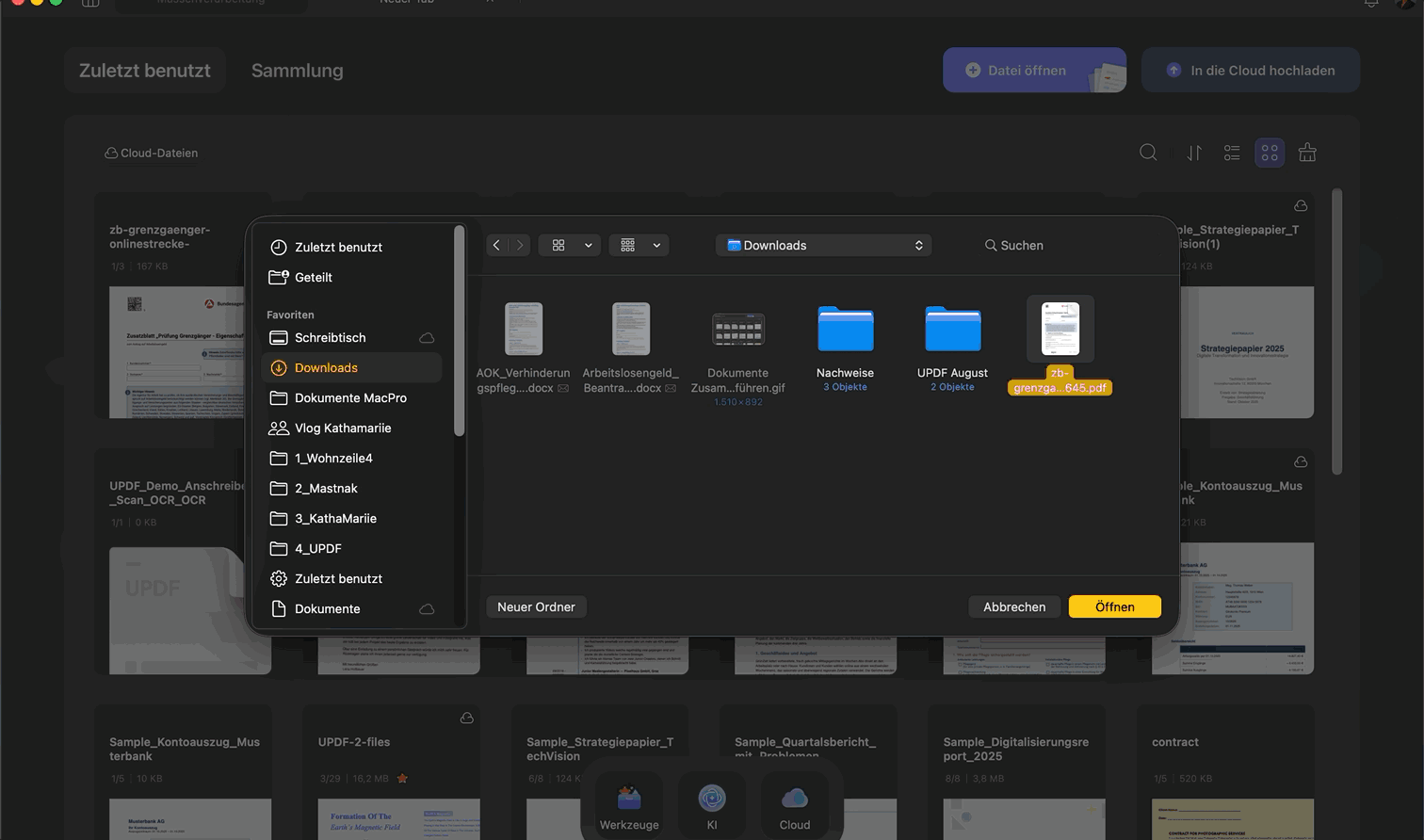The image size is (1424, 840).
Task: Open the Dokumente MacPro folder in sidebar
Action: (x=351, y=397)
